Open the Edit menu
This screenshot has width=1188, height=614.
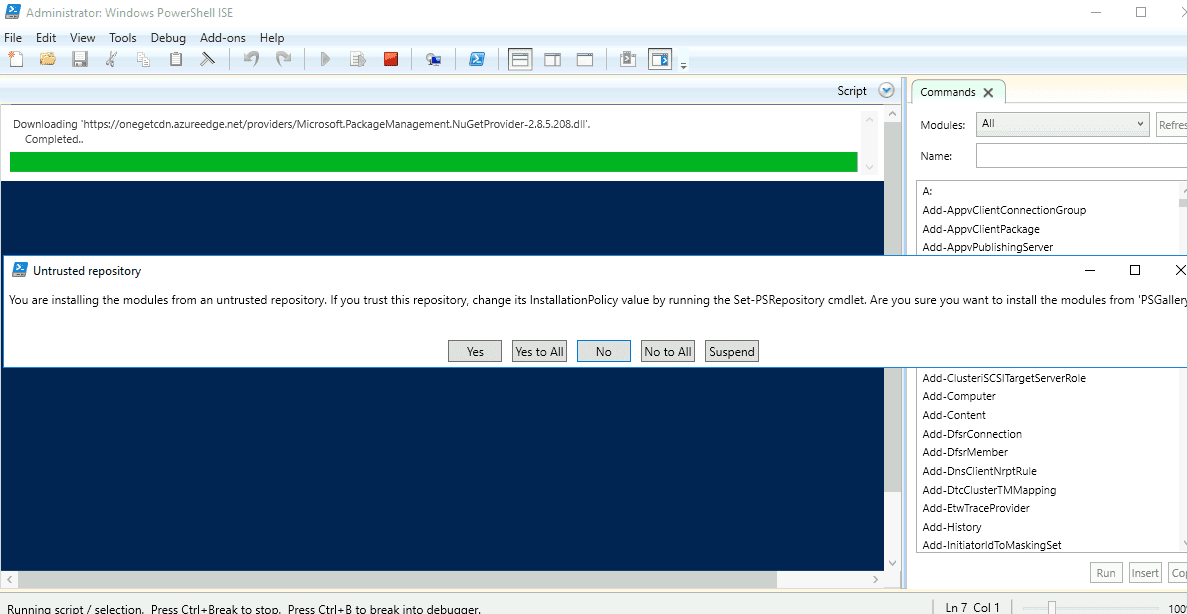click(46, 38)
